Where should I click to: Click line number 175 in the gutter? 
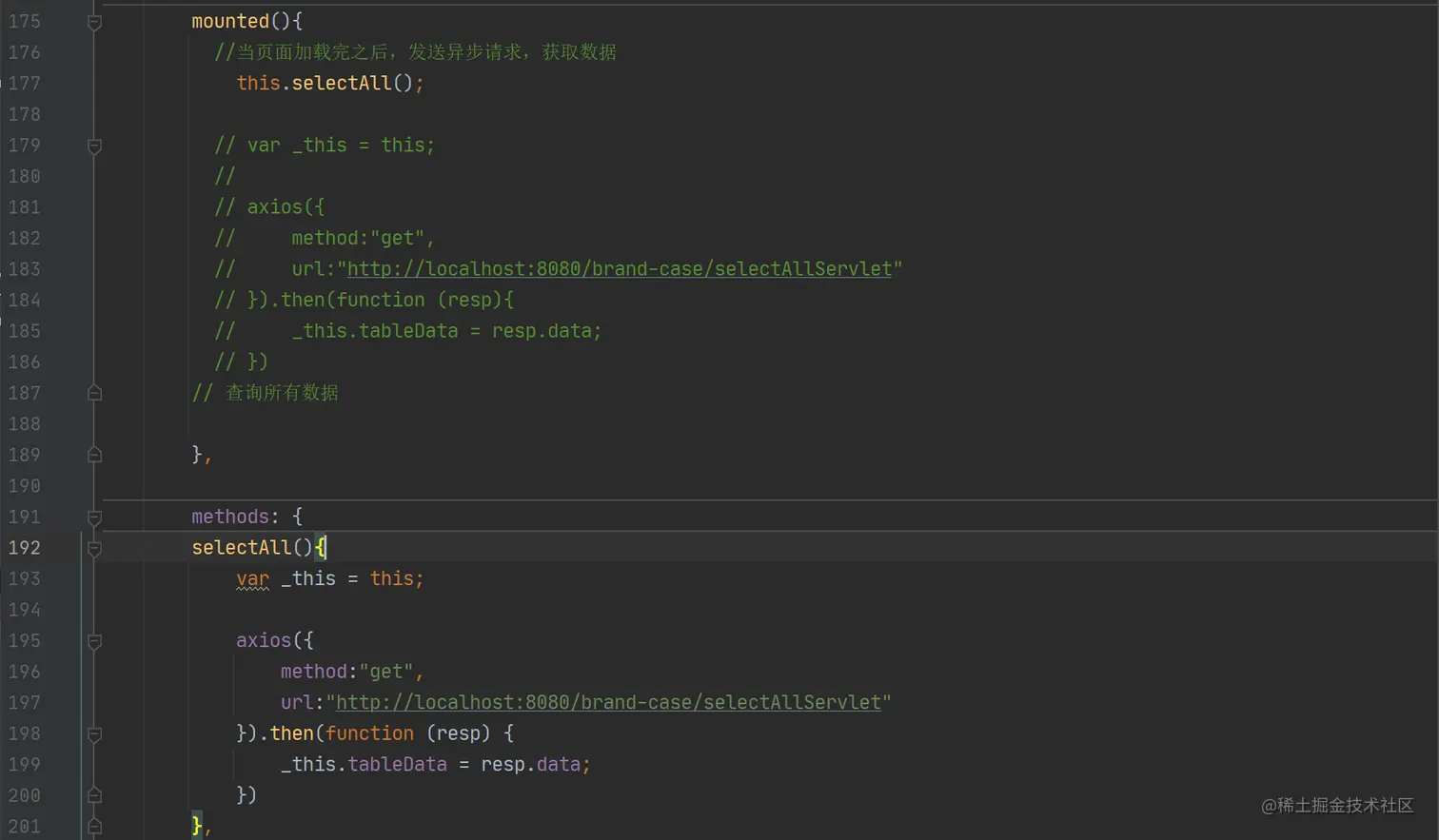[x=25, y=21]
